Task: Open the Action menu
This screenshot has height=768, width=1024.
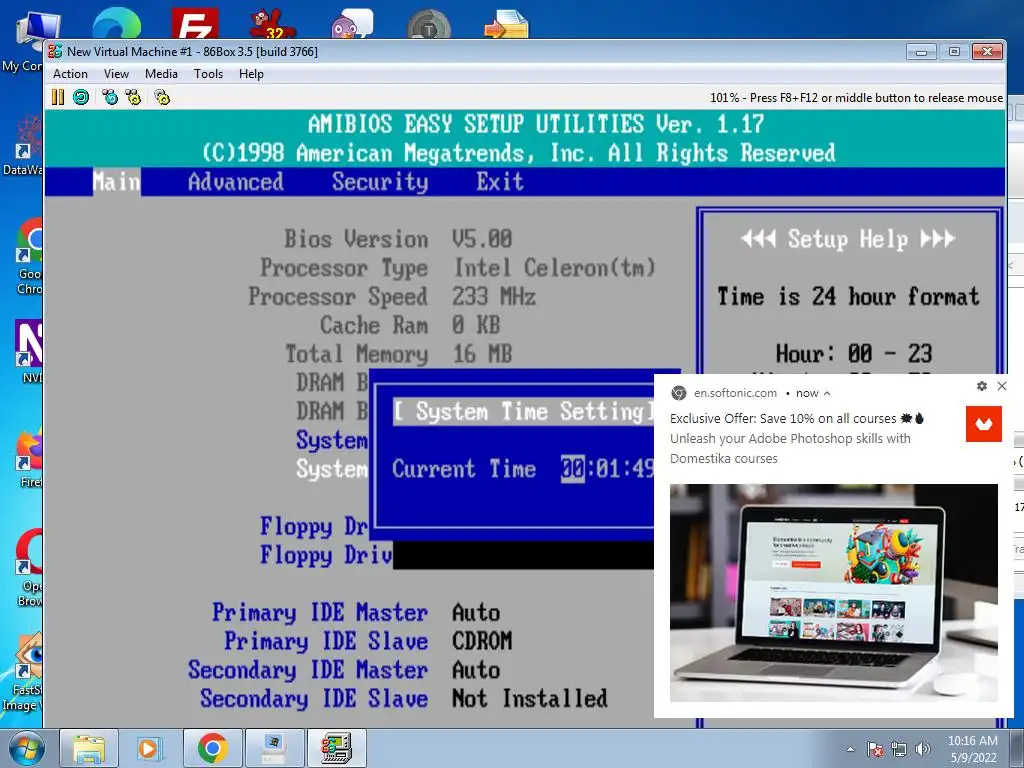Action: click(70, 74)
